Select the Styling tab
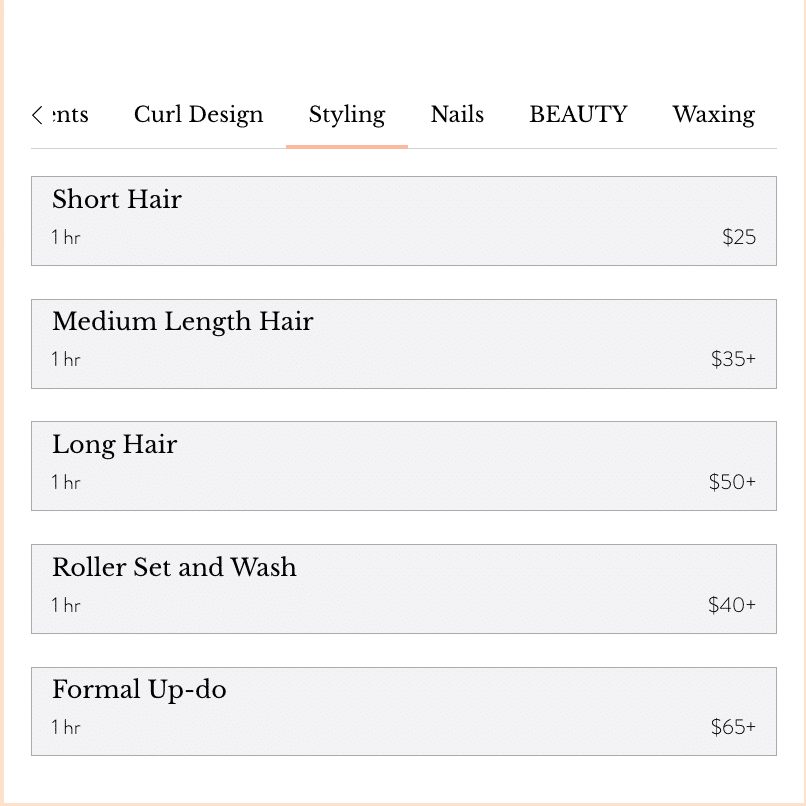Image resolution: width=806 pixels, height=806 pixels. (347, 115)
